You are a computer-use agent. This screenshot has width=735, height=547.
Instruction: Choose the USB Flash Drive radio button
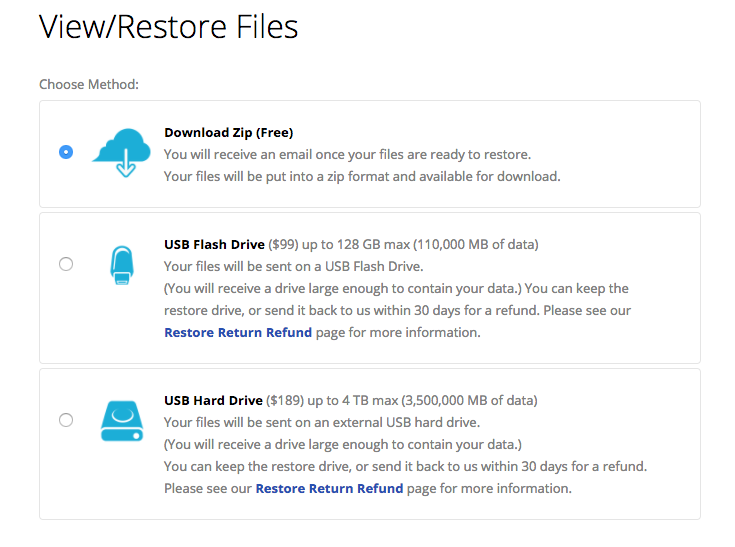point(66,264)
